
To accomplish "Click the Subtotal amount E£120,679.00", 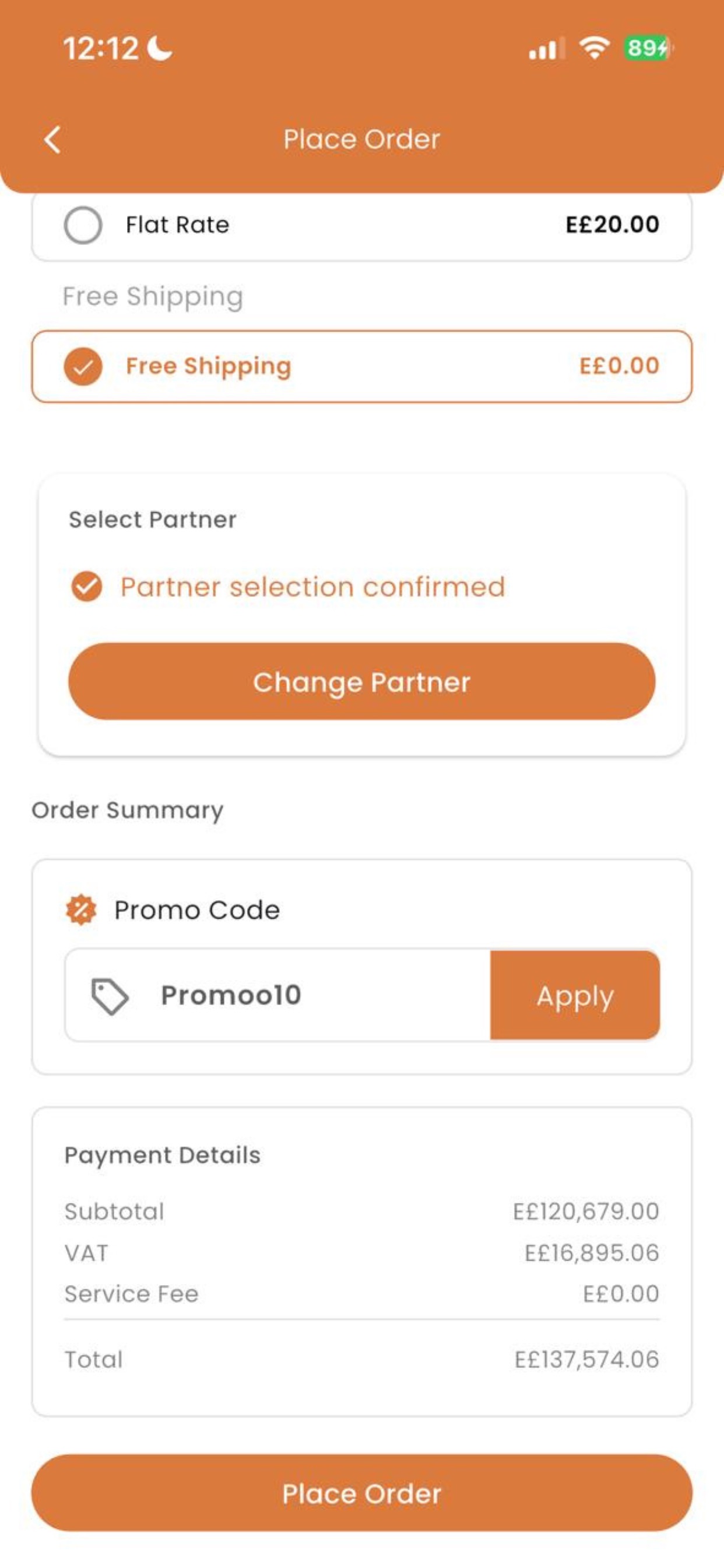I will coord(586,1212).
